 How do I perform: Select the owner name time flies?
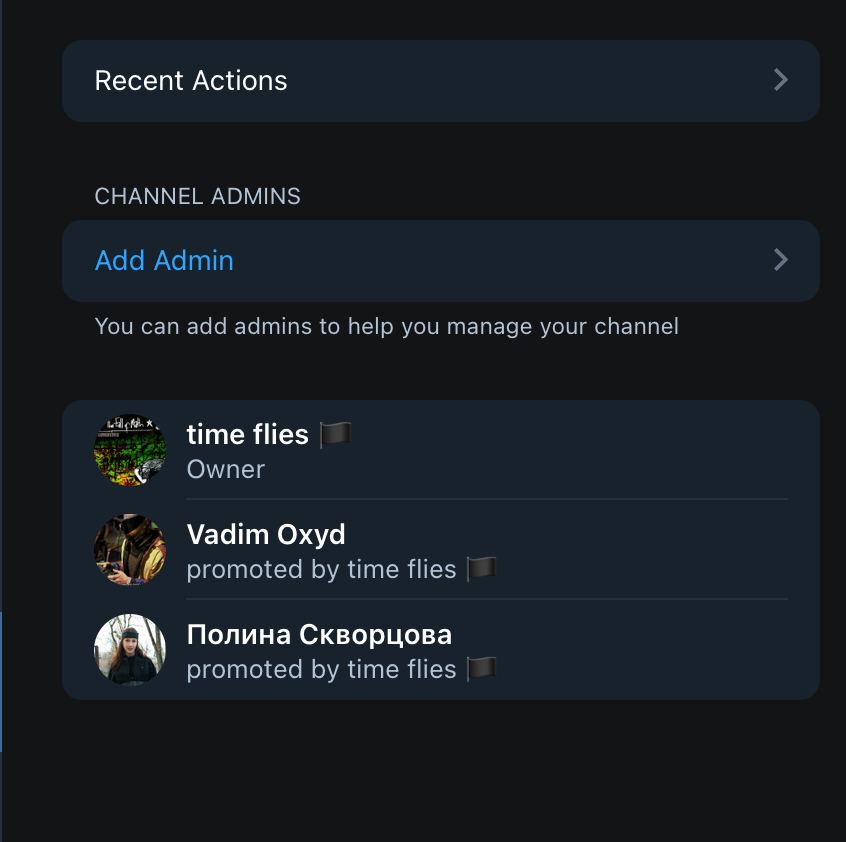(247, 434)
